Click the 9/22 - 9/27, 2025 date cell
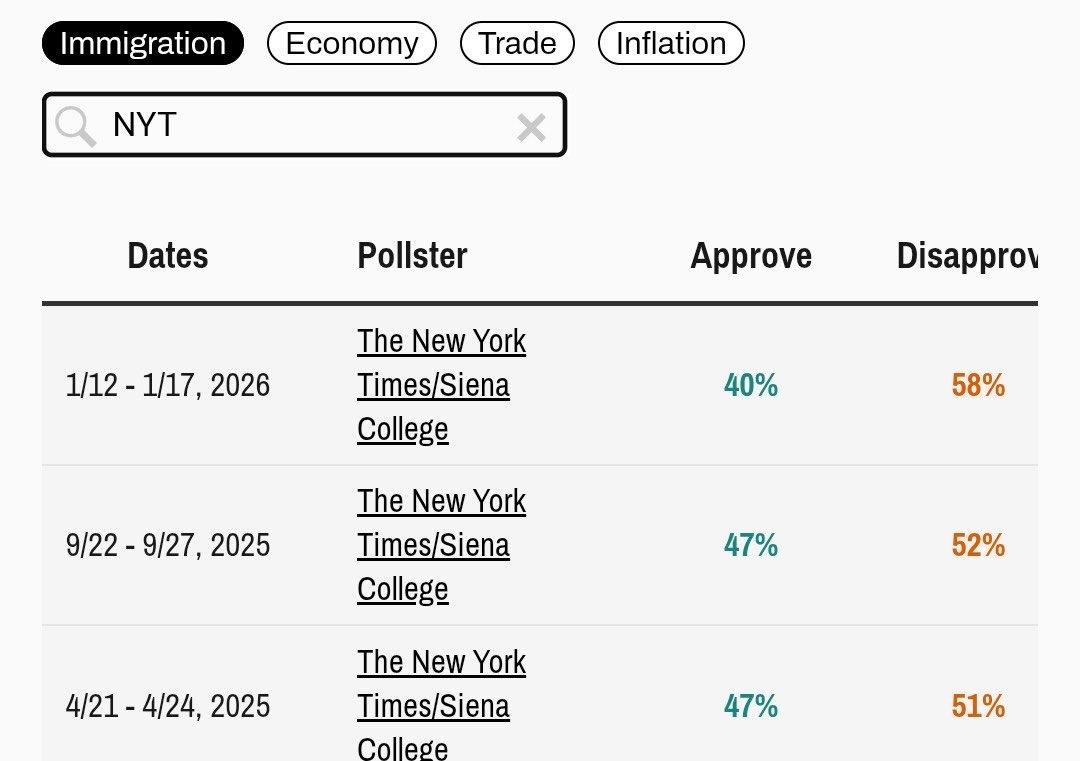The width and height of the screenshot is (1080, 761). point(168,546)
